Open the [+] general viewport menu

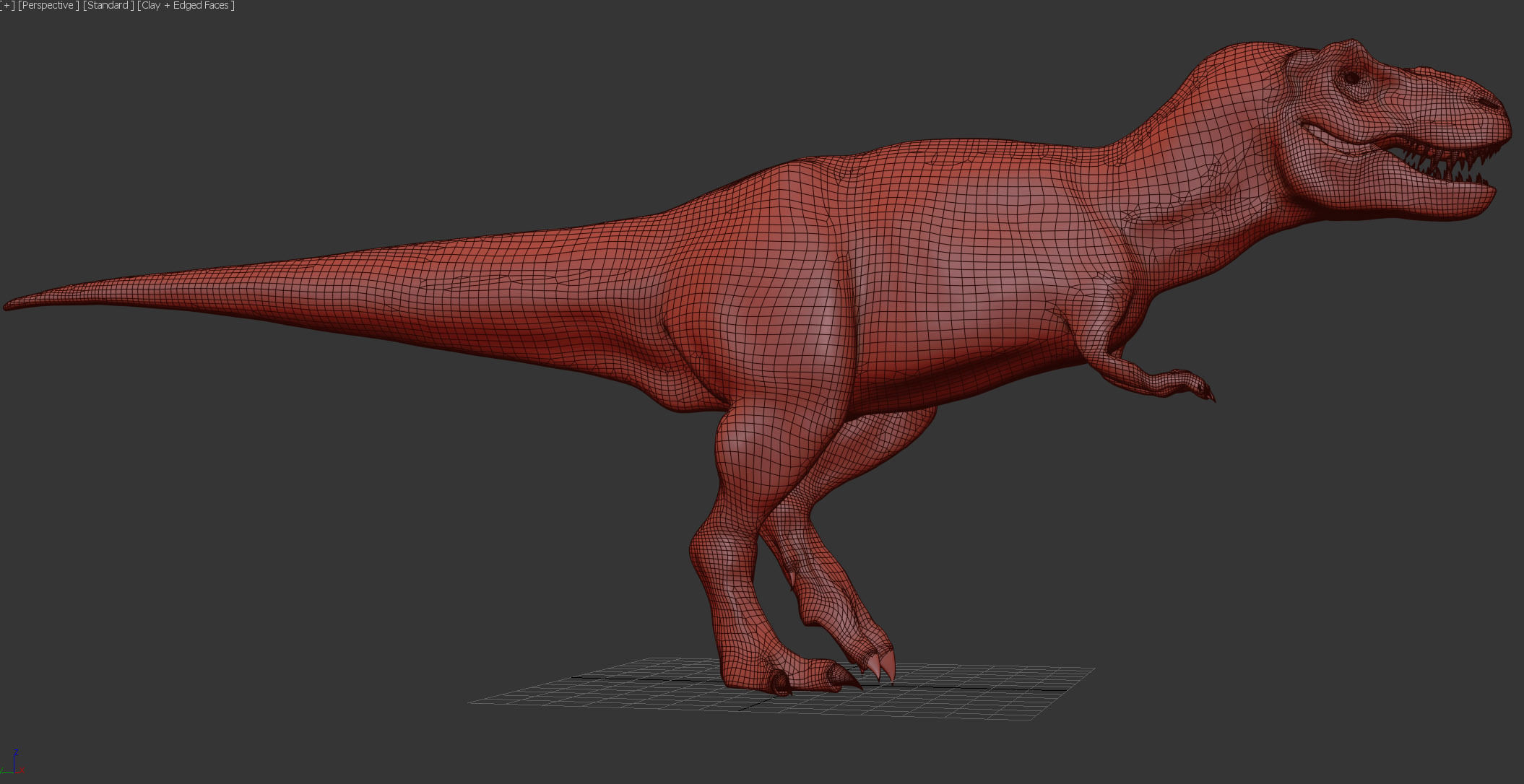click(x=7, y=6)
